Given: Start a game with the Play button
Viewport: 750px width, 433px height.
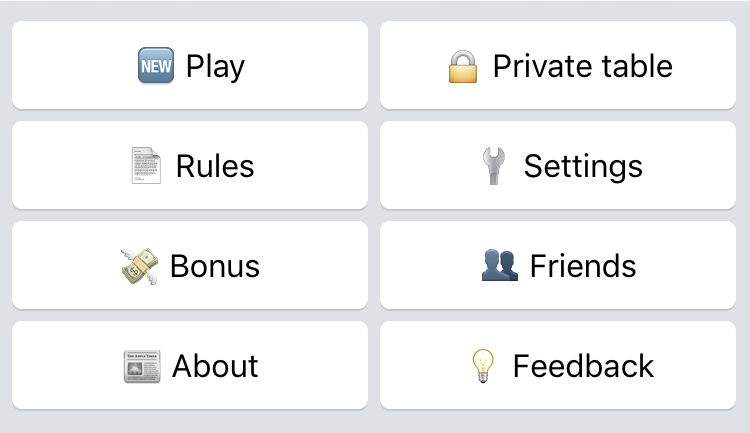Looking at the screenshot, I should pyautogui.click(x=190, y=66).
